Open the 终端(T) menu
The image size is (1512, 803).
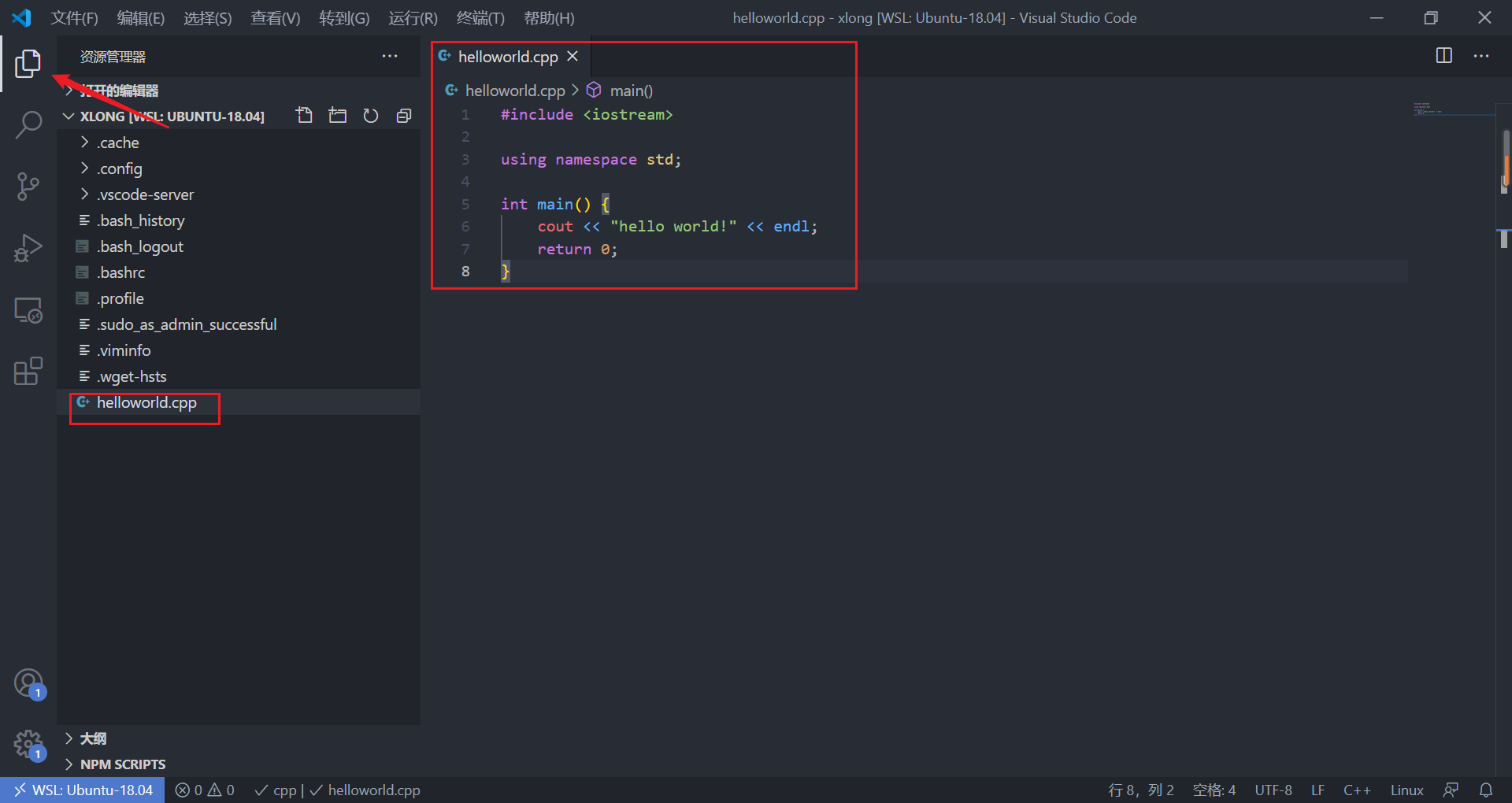pos(480,18)
